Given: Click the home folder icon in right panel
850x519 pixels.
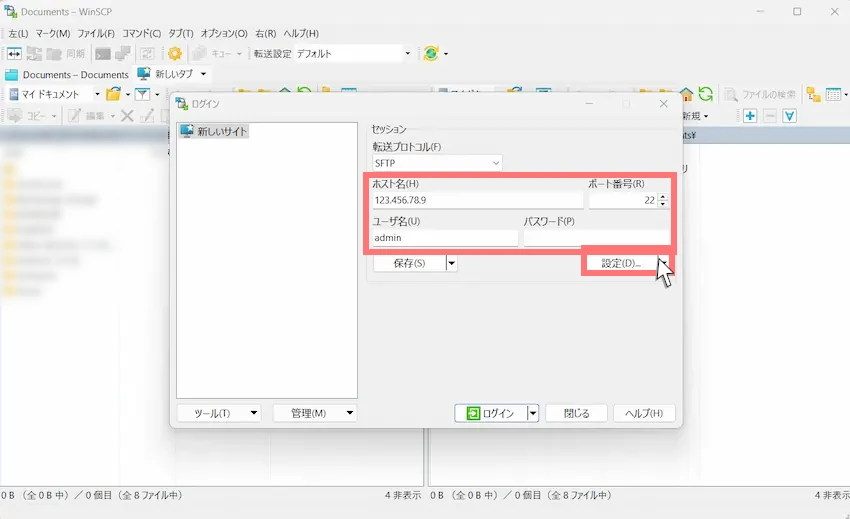Looking at the screenshot, I should pyautogui.click(x=686, y=94).
